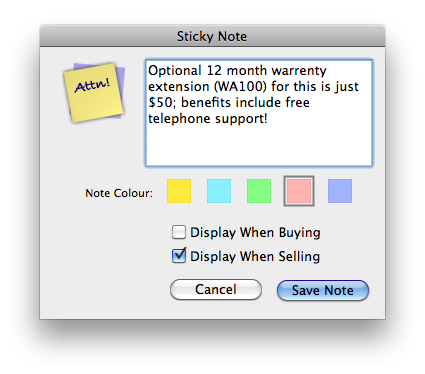Click the Sticky Note title bar
Viewport: 425px width, 374px height.
(x=212, y=36)
